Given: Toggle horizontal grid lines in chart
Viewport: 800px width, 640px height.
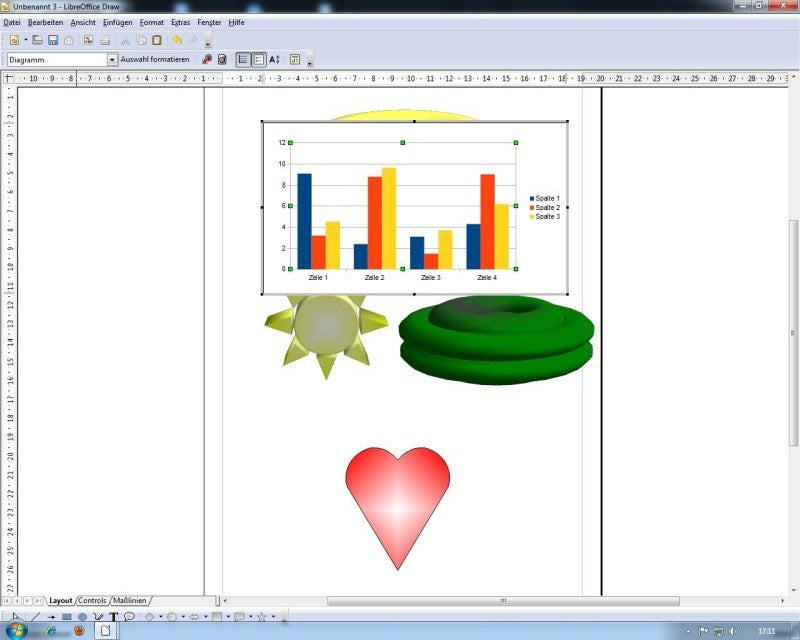Looking at the screenshot, I should [x=243, y=60].
